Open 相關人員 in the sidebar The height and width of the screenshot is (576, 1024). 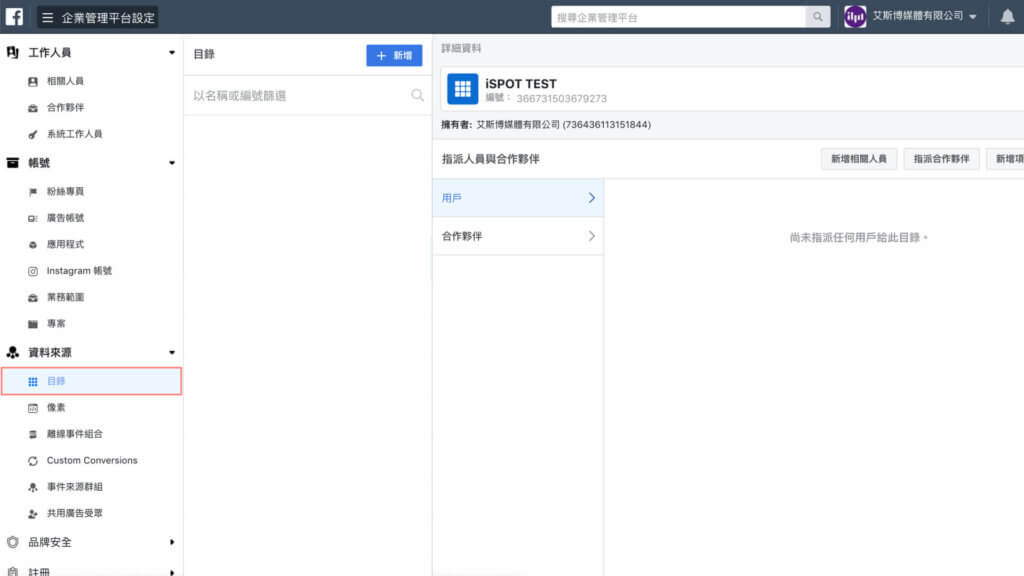click(65, 81)
